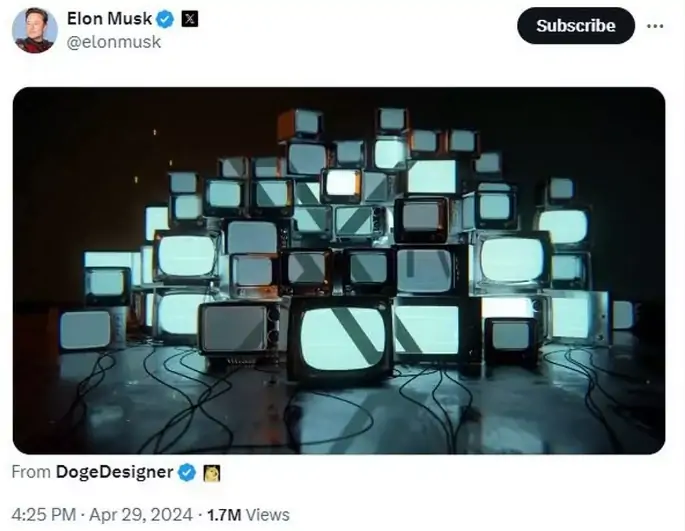Click the 4:25 PM timestamp

[x=44, y=514]
